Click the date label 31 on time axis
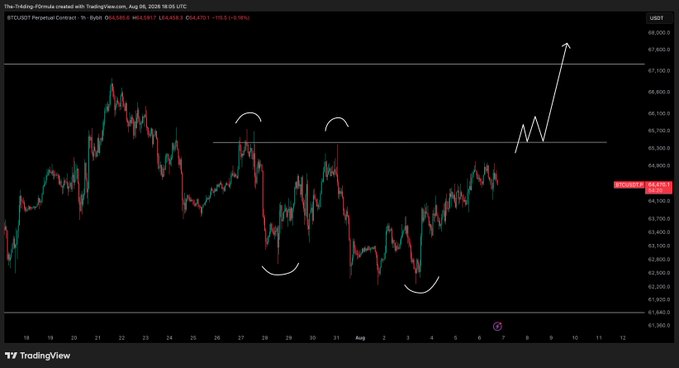 (336, 338)
